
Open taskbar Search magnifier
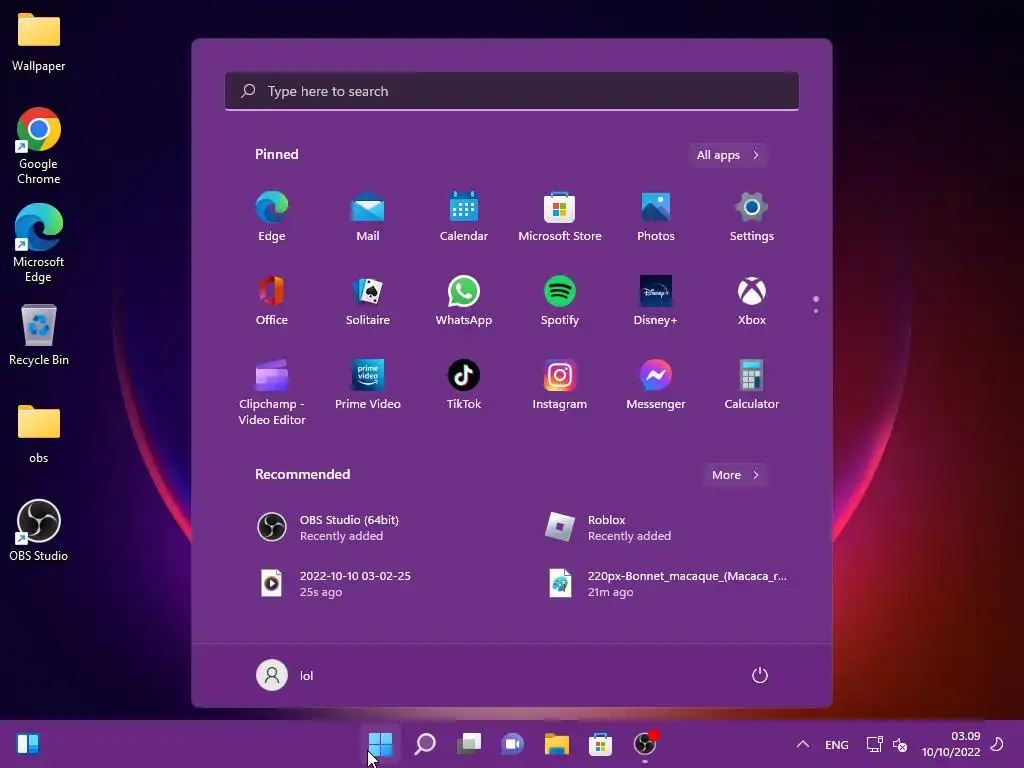point(425,743)
